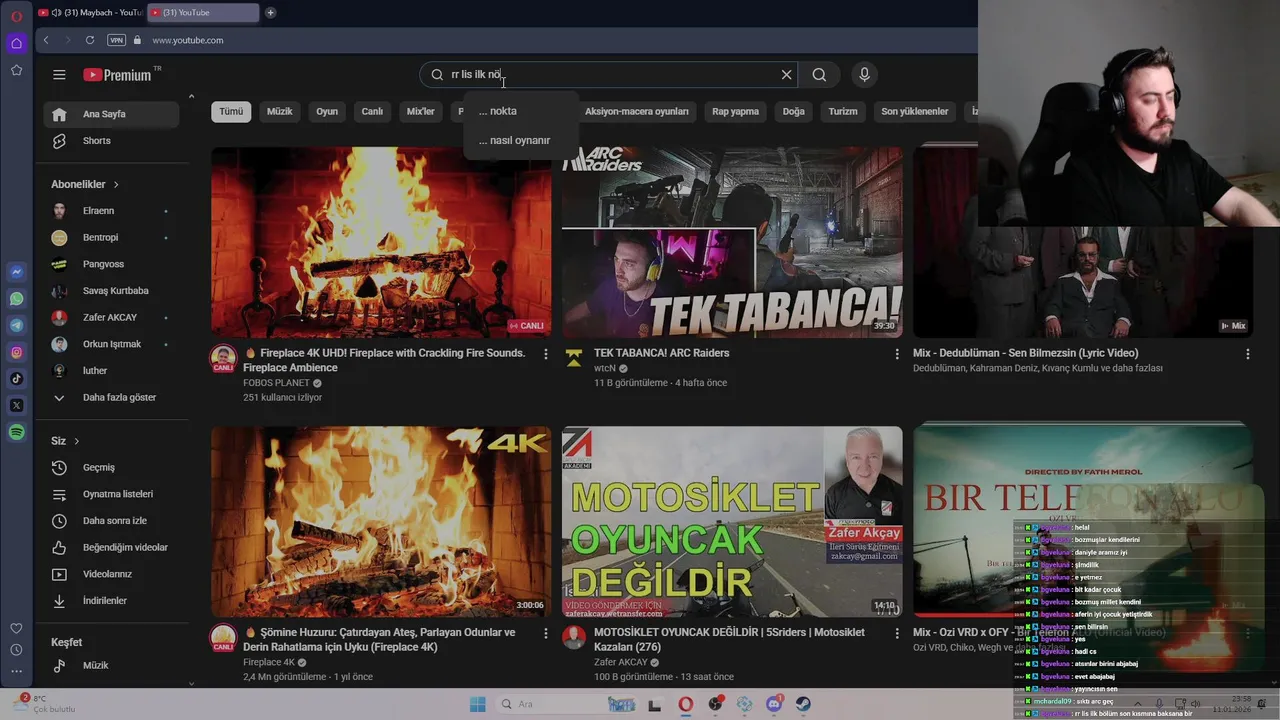This screenshot has height=720, width=1280.
Task: Open Shorts in the sidebar
Action: click(x=111, y=141)
